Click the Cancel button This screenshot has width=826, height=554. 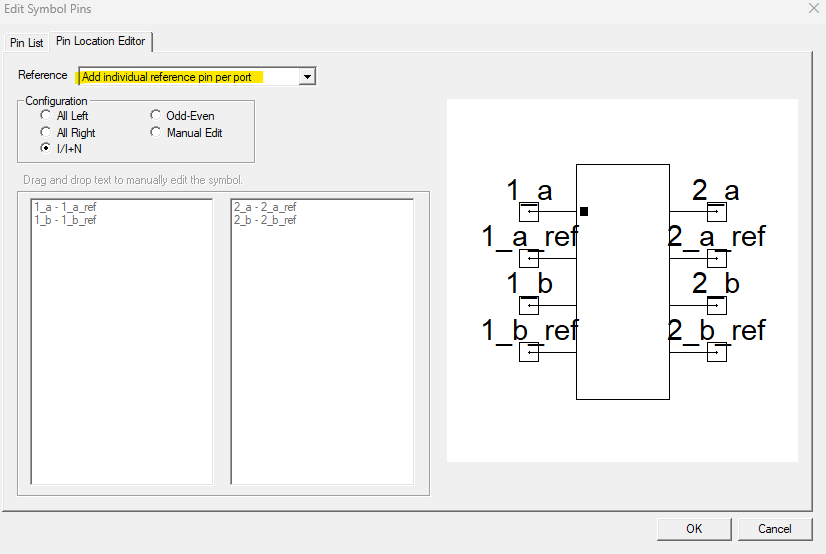coord(774,529)
